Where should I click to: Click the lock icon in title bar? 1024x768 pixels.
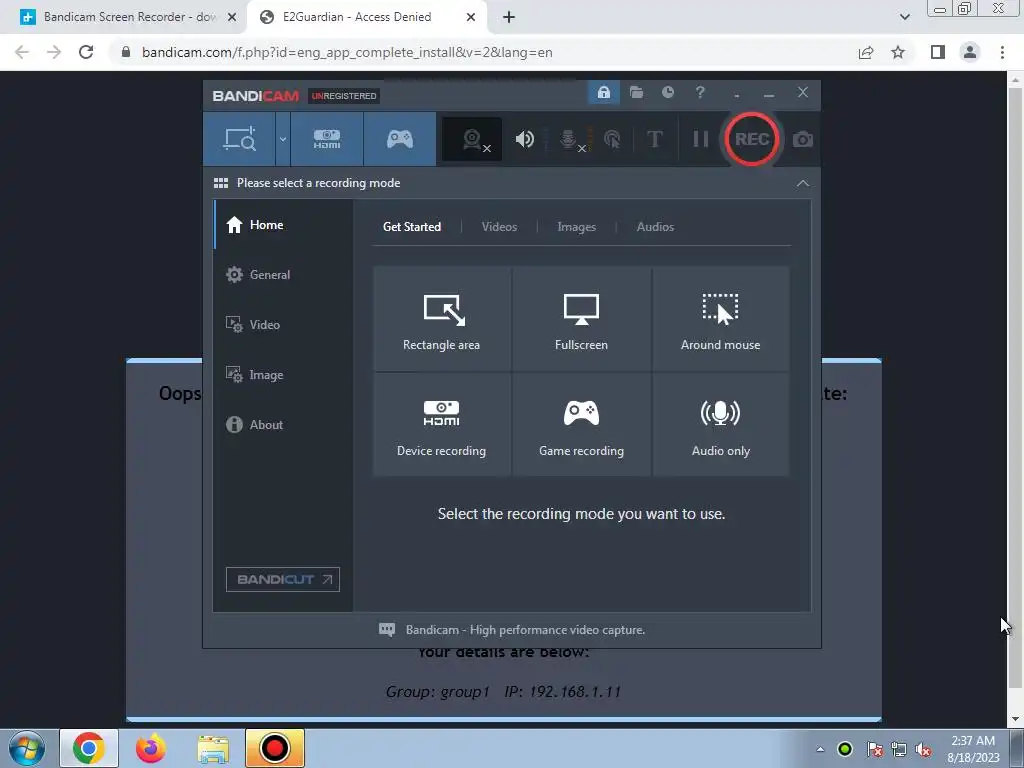pyautogui.click(x=603, y=92)
